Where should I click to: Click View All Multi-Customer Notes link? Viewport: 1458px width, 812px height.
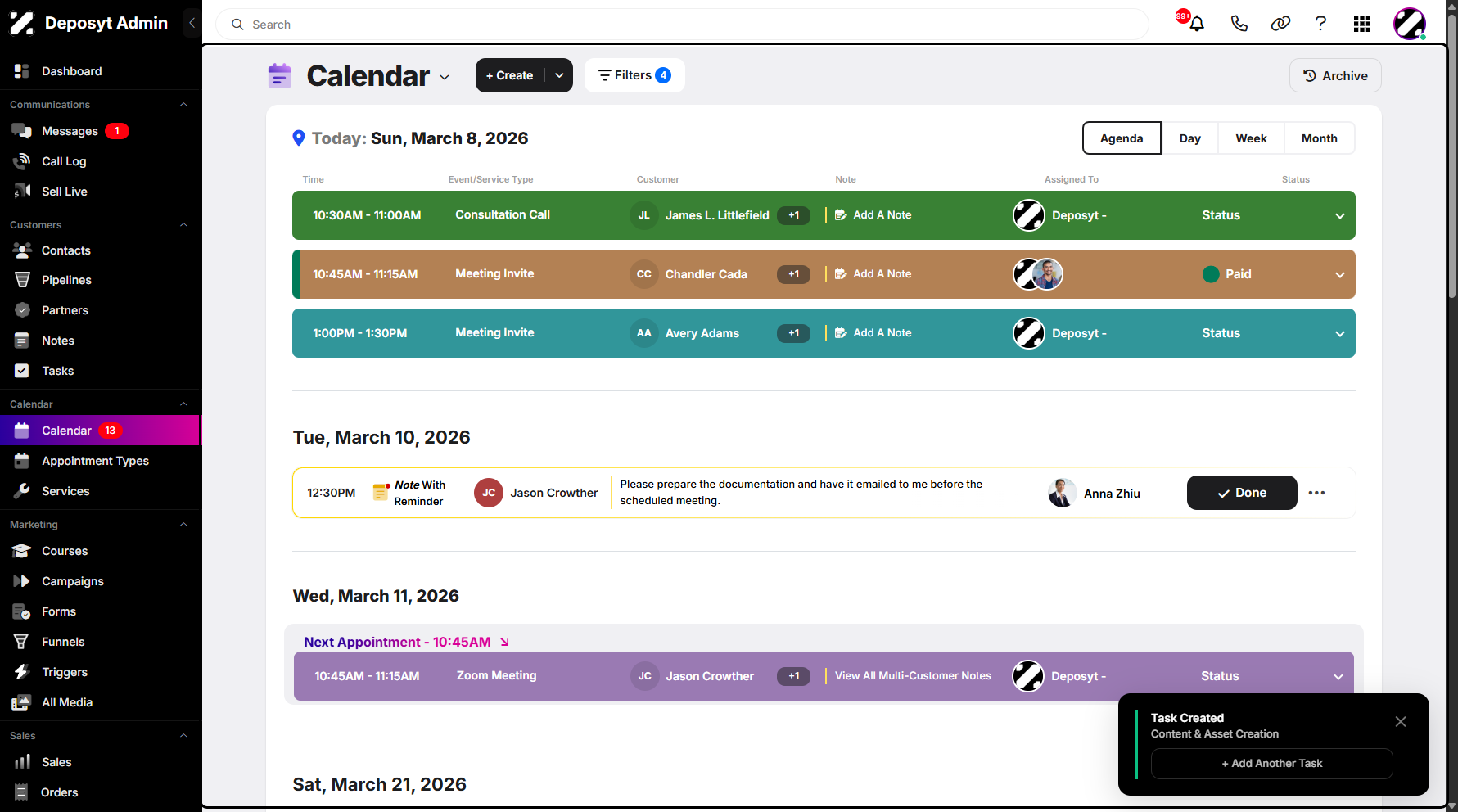coord(913,676)
